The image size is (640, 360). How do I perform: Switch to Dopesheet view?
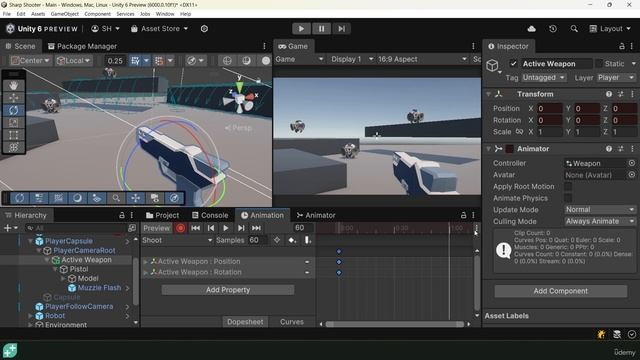tap(245, 322)
